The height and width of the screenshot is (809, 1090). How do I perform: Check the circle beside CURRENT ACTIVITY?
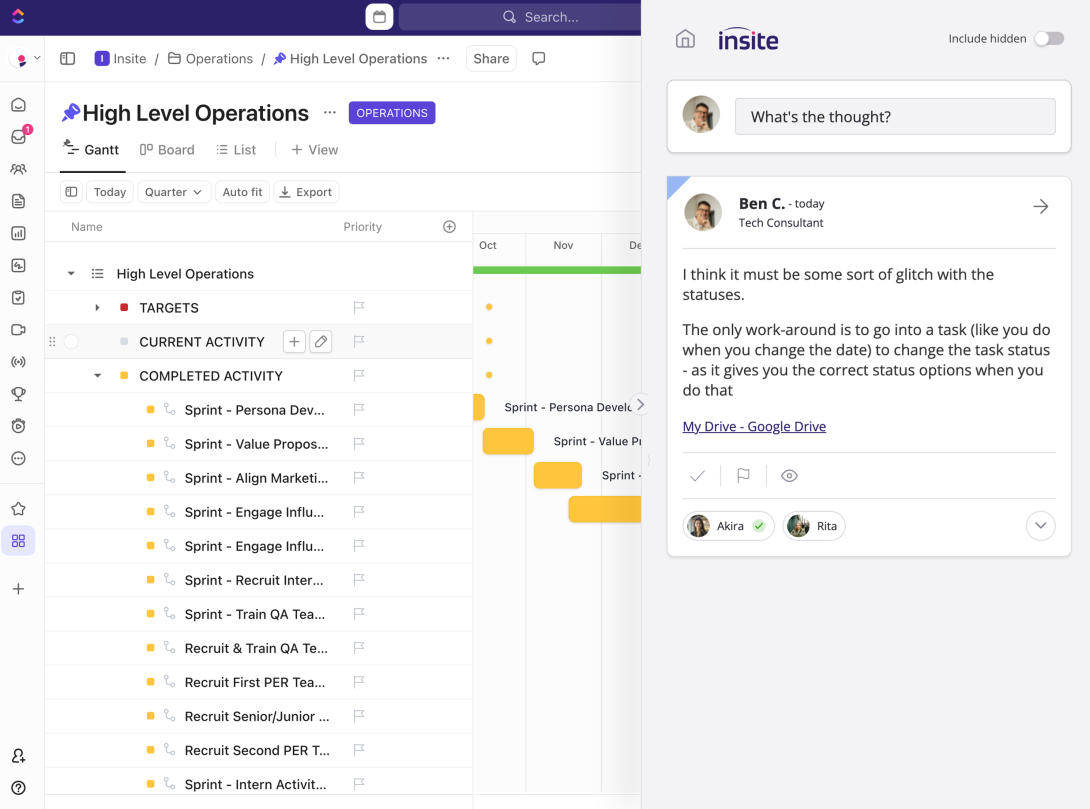[70, 341]
